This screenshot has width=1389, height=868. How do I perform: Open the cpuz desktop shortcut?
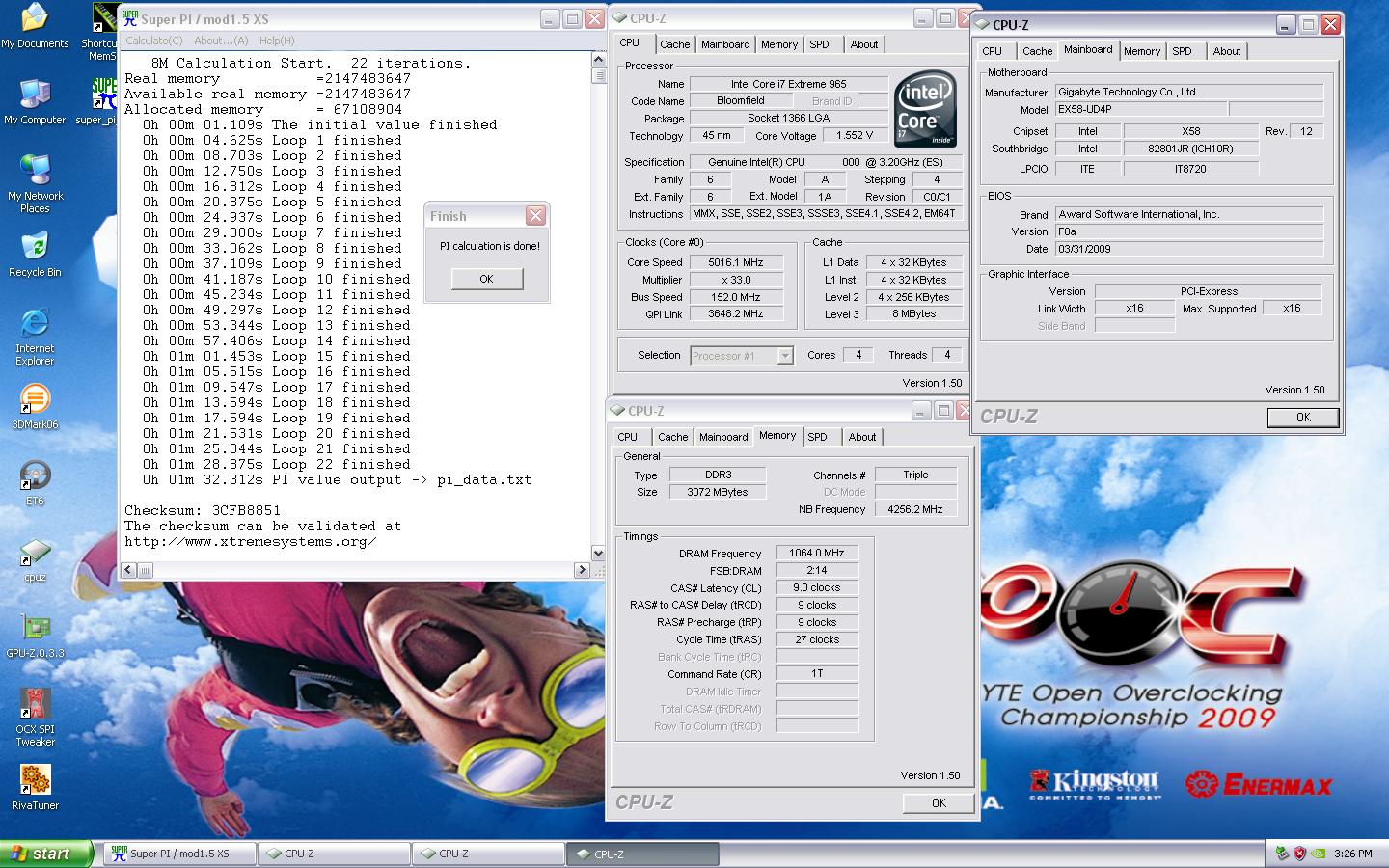(x=35, y=560)
